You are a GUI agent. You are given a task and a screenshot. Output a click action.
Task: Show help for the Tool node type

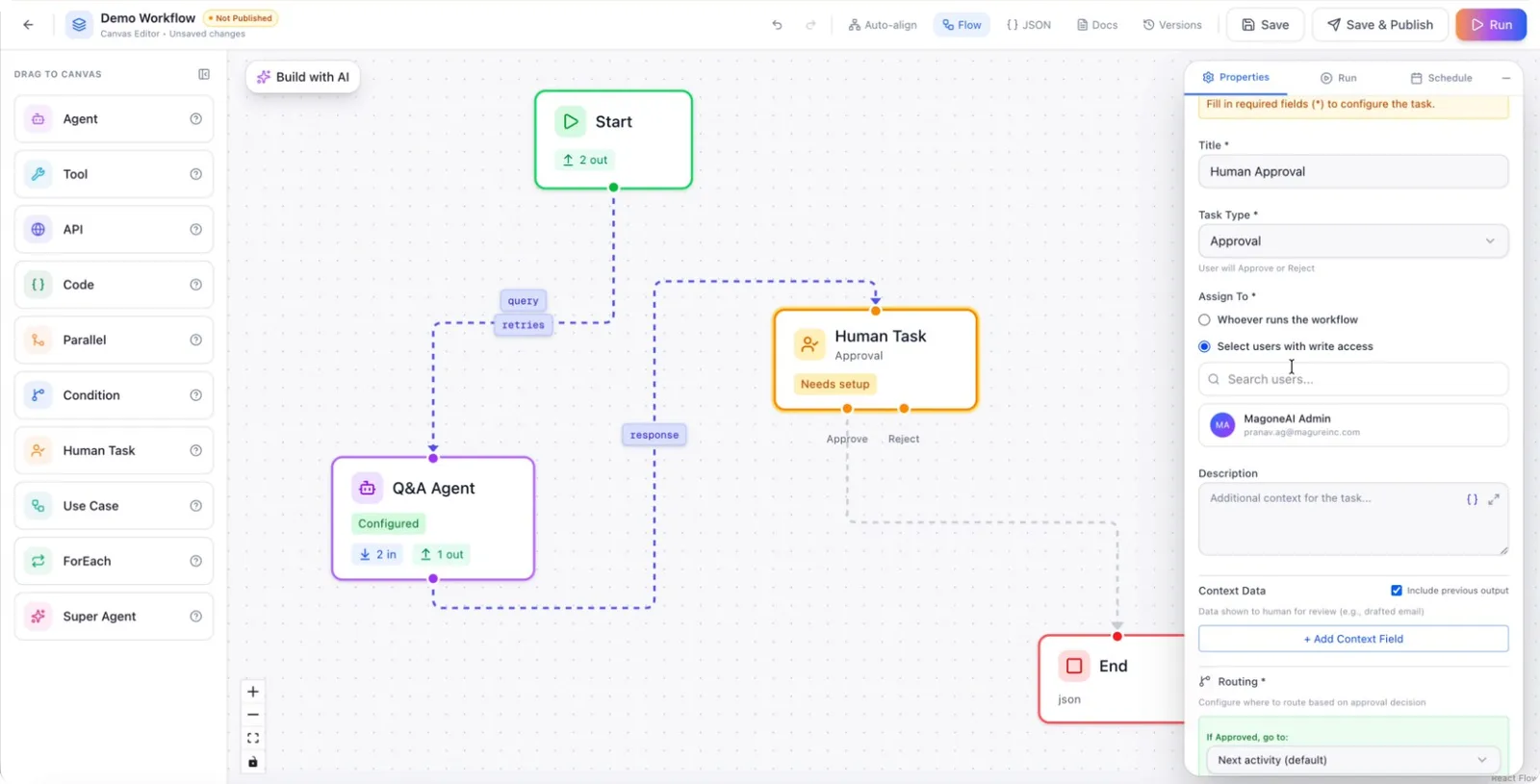196,174
